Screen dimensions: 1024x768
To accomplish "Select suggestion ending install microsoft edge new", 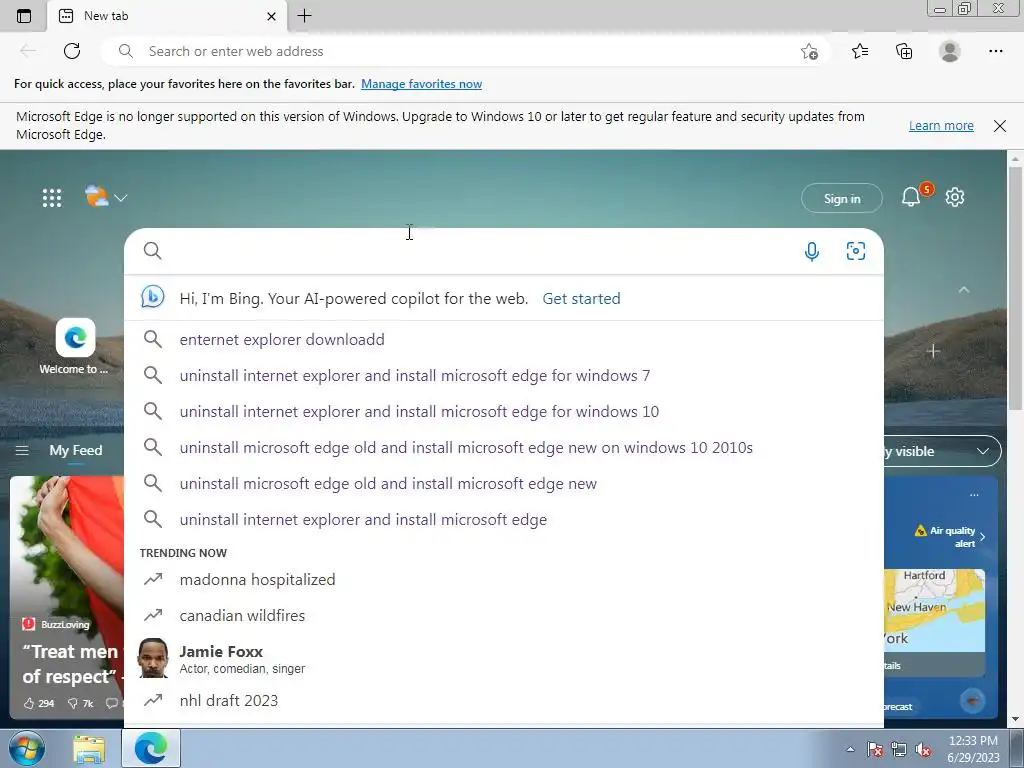I will [x=504, y=483].
